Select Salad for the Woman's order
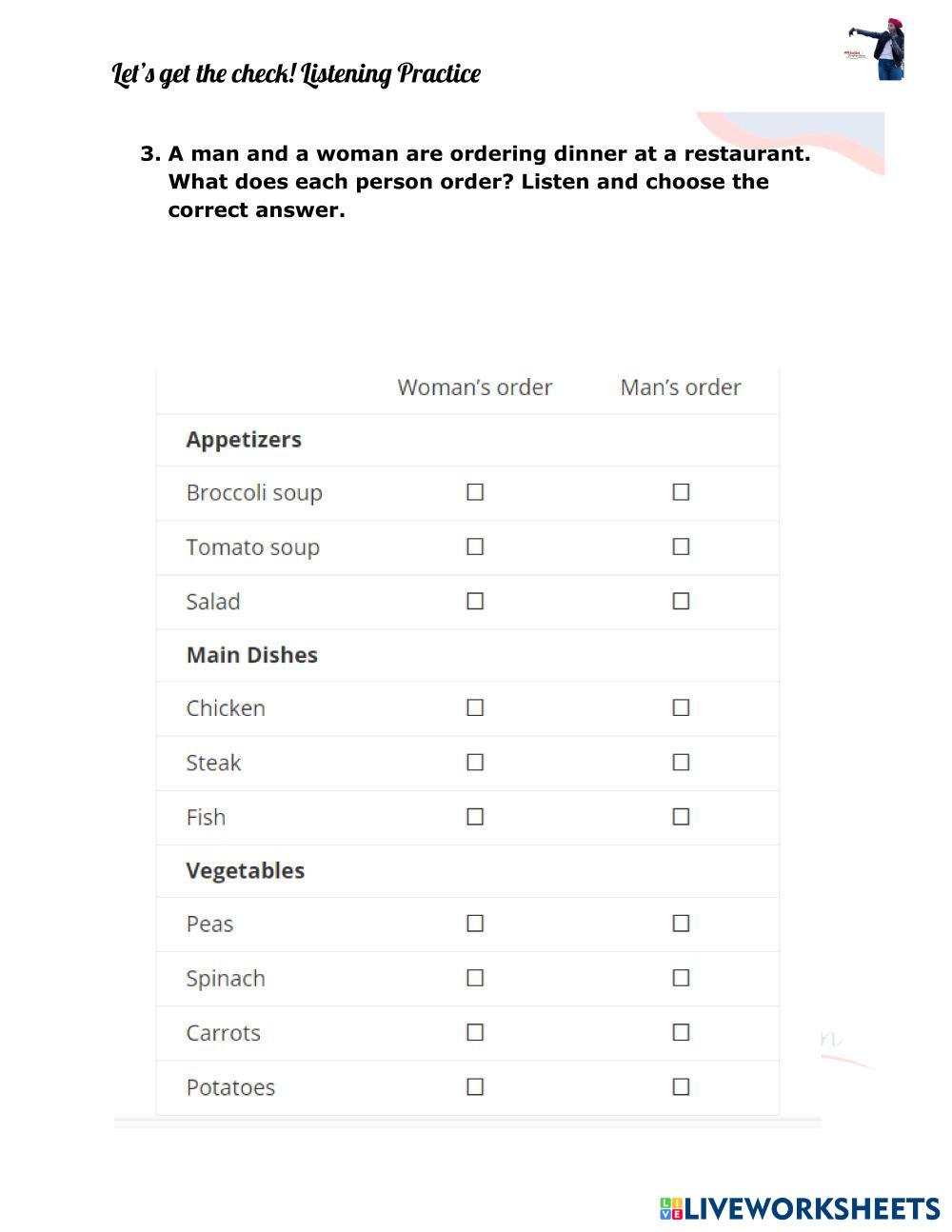 (x=475, y=601)
